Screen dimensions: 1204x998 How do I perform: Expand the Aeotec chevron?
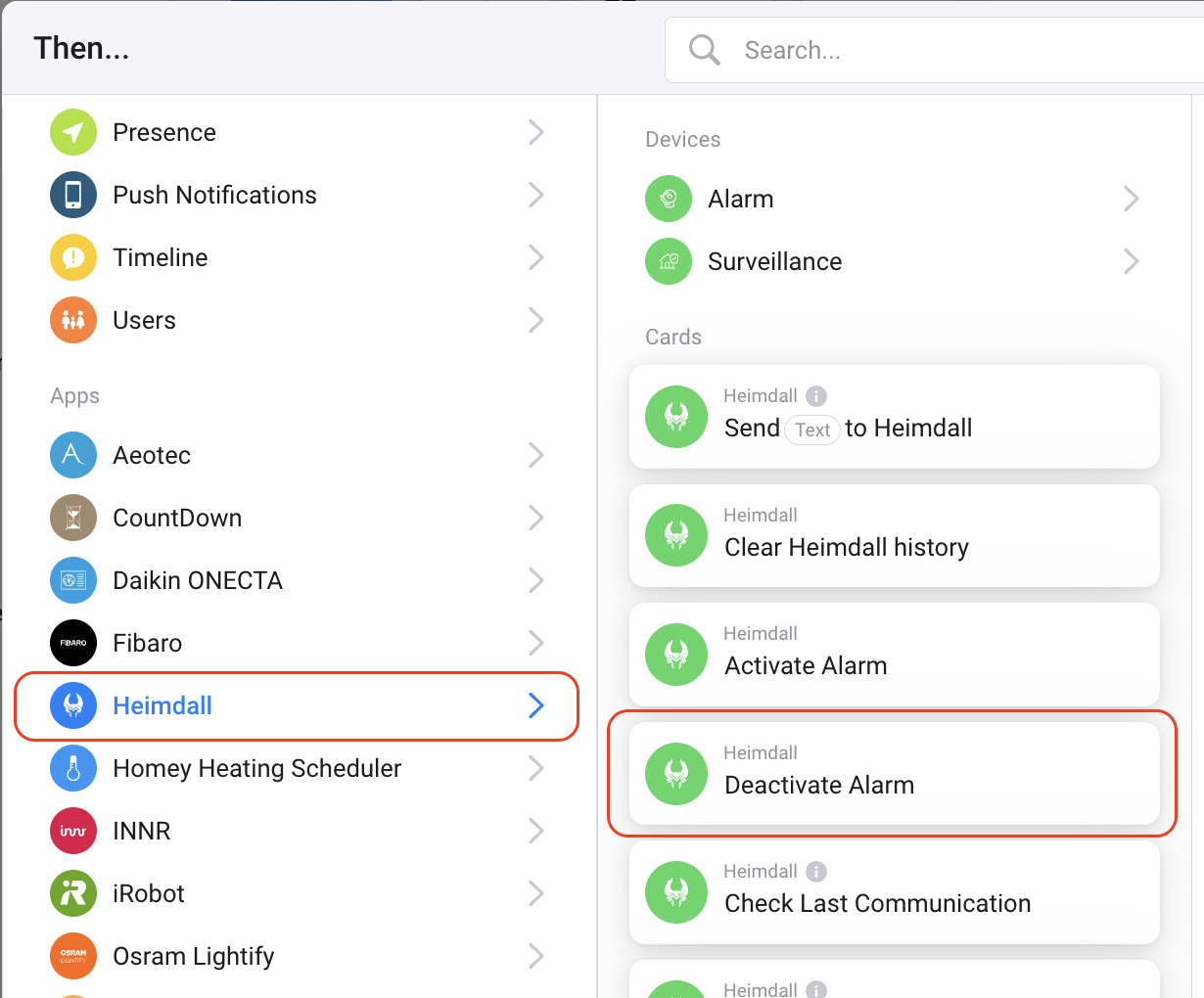tap(535, 455)
